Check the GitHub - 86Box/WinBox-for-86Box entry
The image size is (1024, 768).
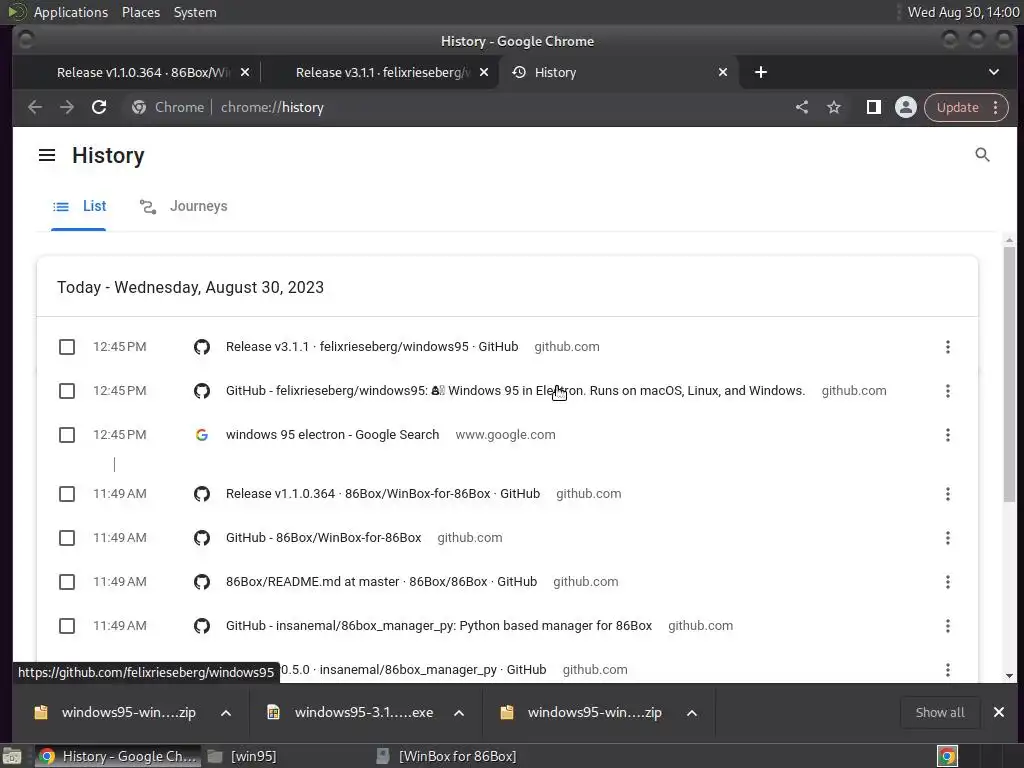click(67, 538)
